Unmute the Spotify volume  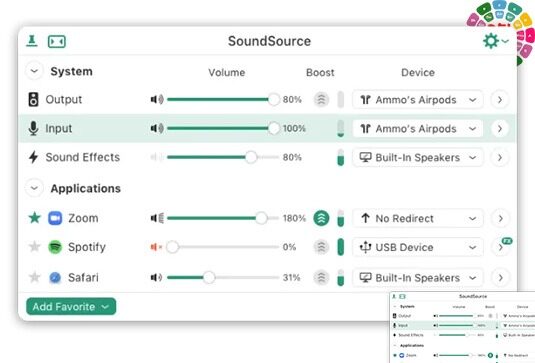click(x=156, y=247)
